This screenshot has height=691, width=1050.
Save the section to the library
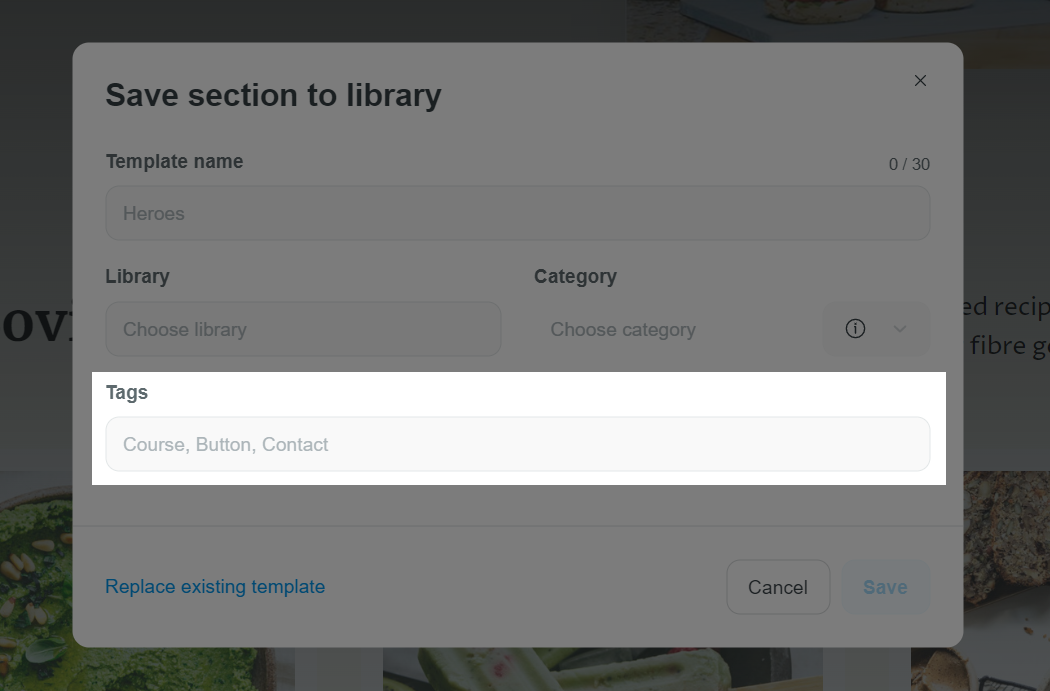[x=885, y=587]
